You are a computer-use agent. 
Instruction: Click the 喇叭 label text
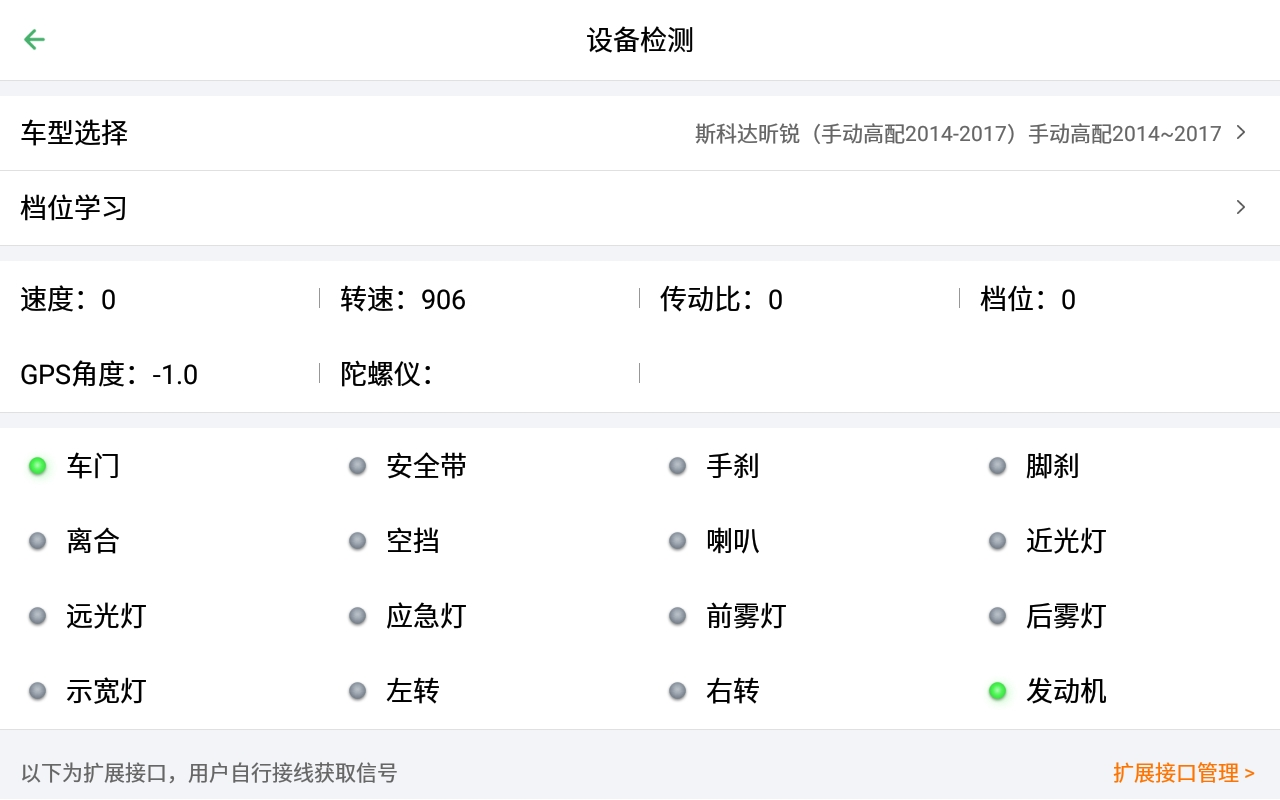(733, 541)
